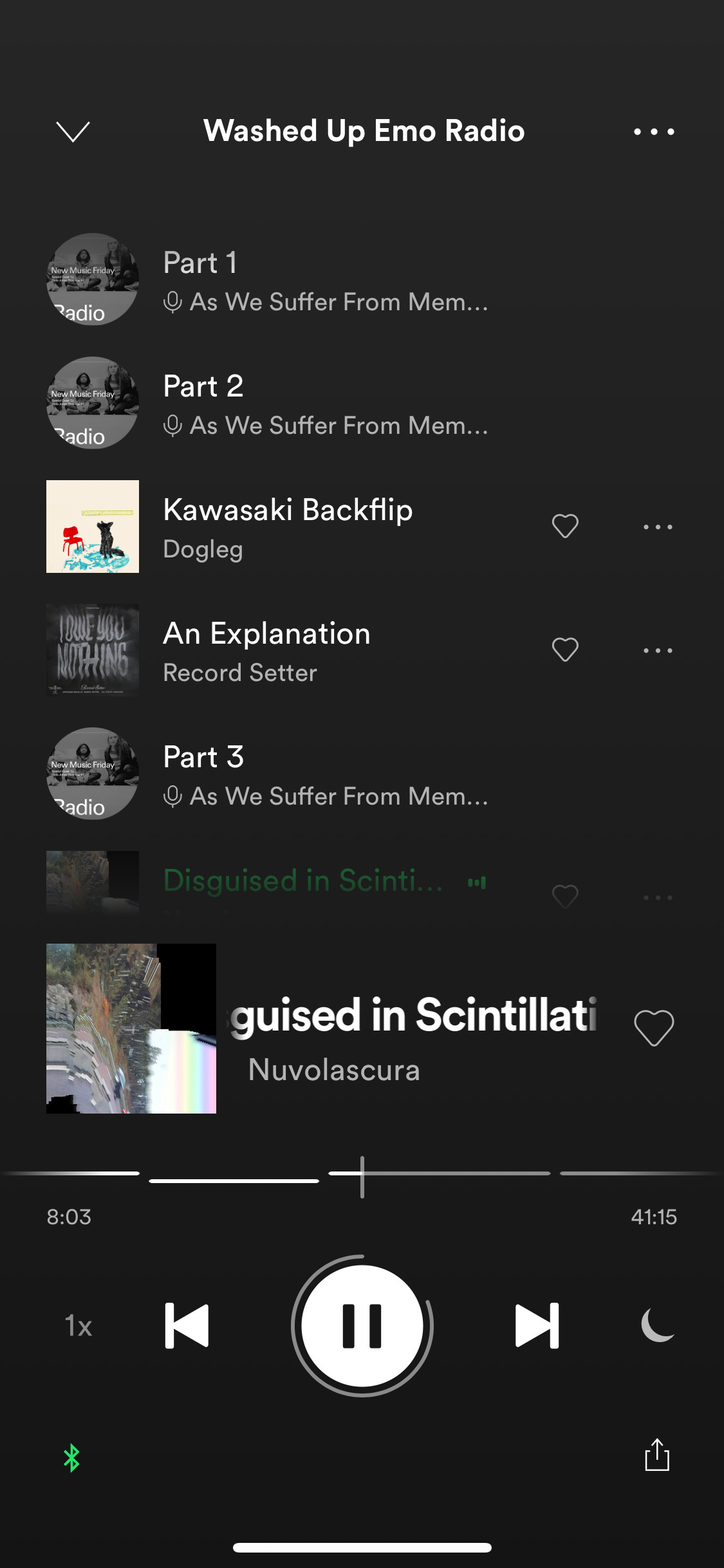The height and width of the screenshot is (1568, 724).
Task: Pause playback with the center button
Action: [362, 1326]
